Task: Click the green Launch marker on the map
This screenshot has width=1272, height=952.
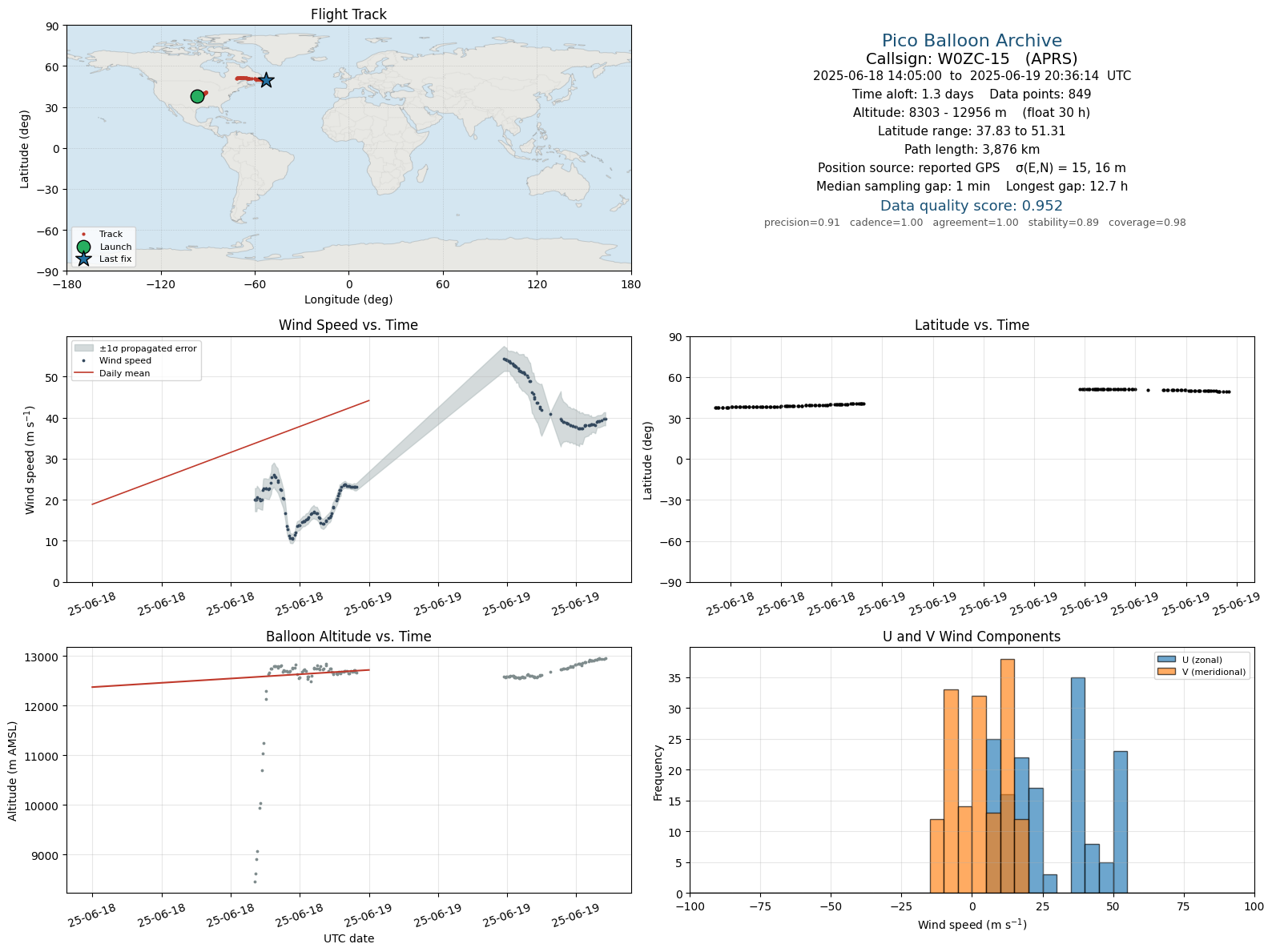Action: pyautogui.click(x=197, y=97)
